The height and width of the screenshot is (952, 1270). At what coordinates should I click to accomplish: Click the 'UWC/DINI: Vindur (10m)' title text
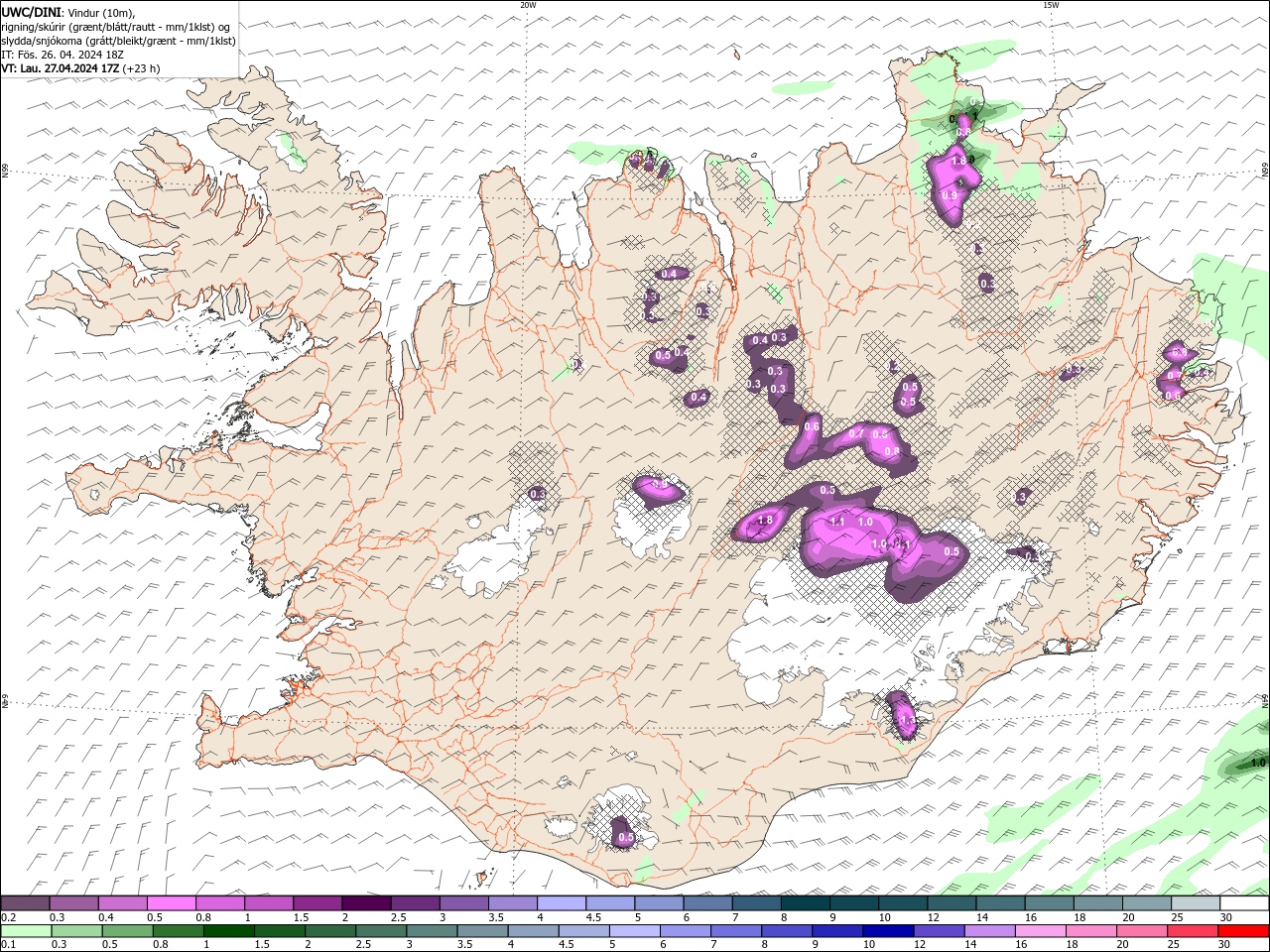[68, 12]
